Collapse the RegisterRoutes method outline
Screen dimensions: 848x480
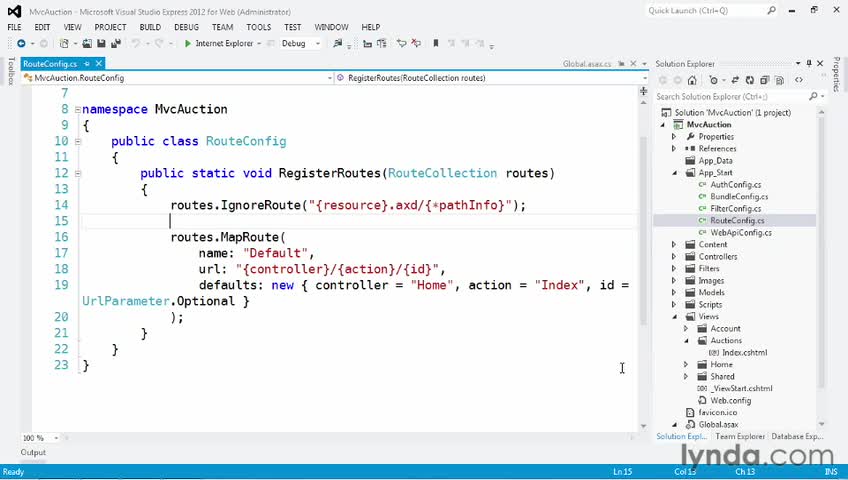point(77,174)
